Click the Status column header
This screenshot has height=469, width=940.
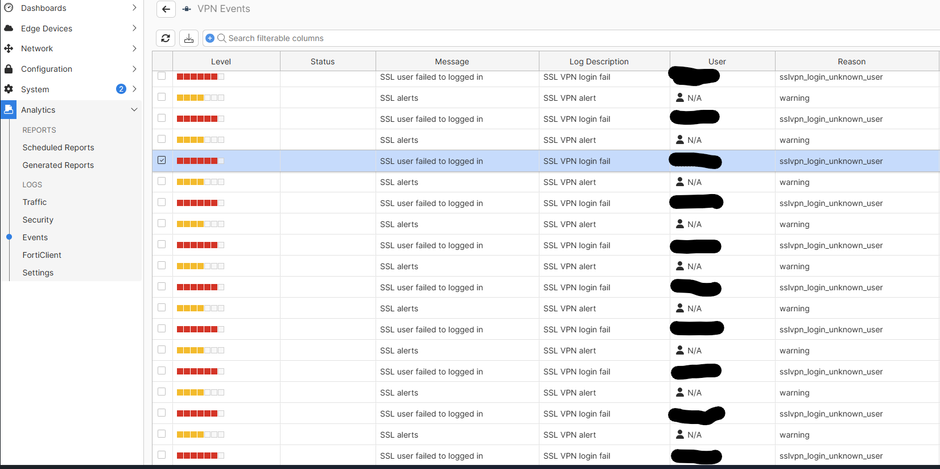(328, 61)
